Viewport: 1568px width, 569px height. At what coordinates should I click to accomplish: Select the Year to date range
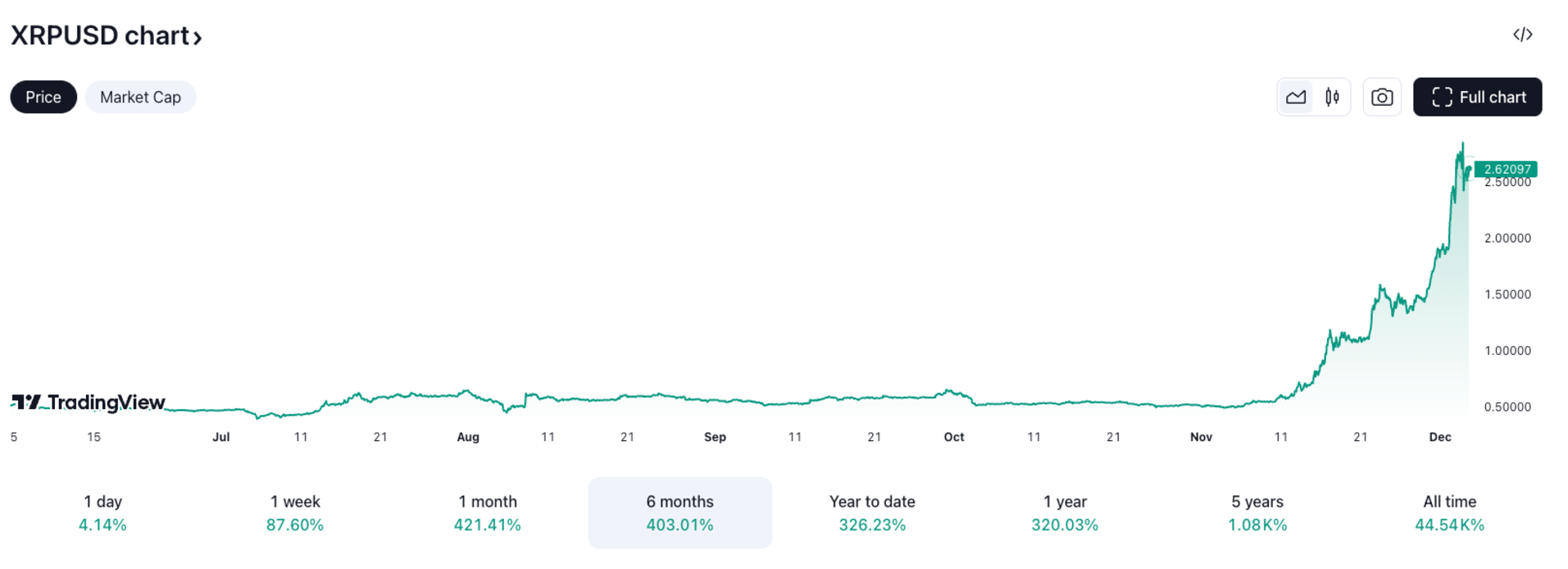pyautogui.click(x=872, y=512)
